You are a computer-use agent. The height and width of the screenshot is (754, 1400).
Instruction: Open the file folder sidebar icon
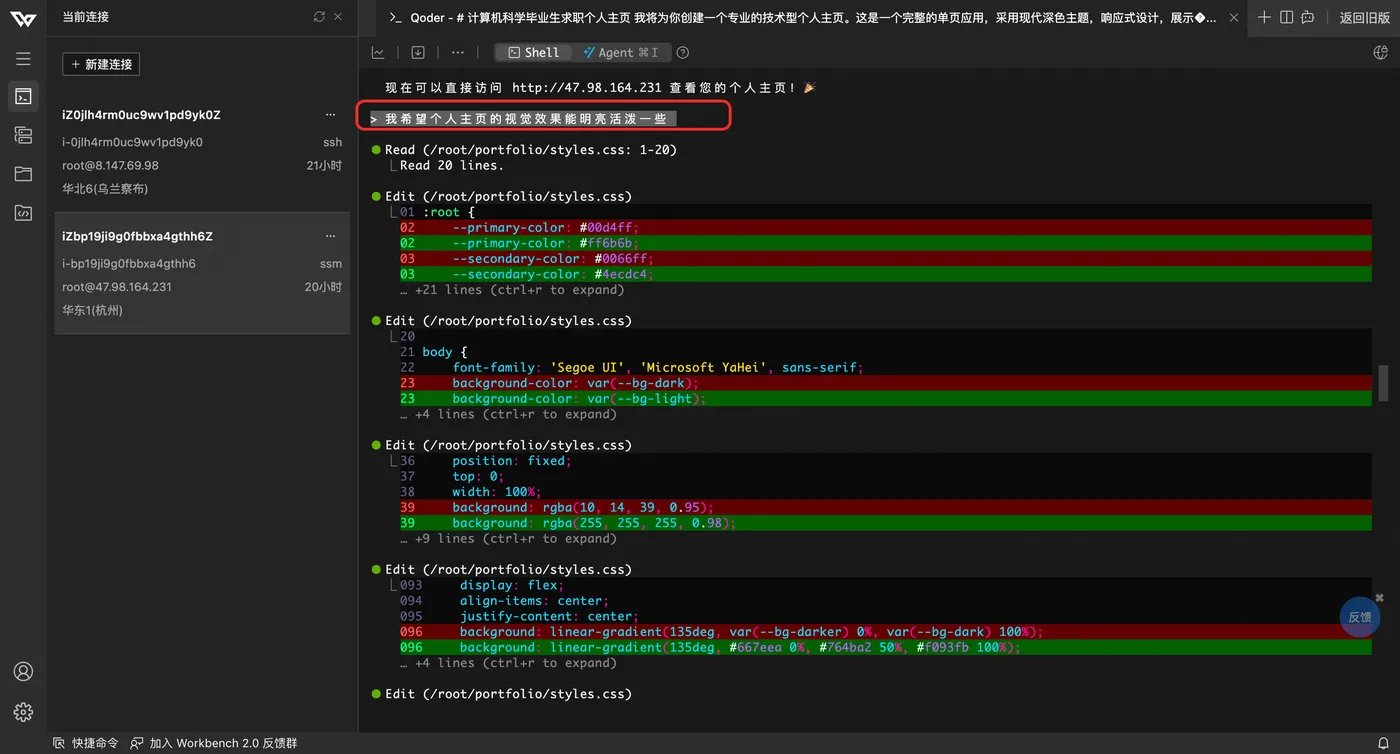point(23,174)
